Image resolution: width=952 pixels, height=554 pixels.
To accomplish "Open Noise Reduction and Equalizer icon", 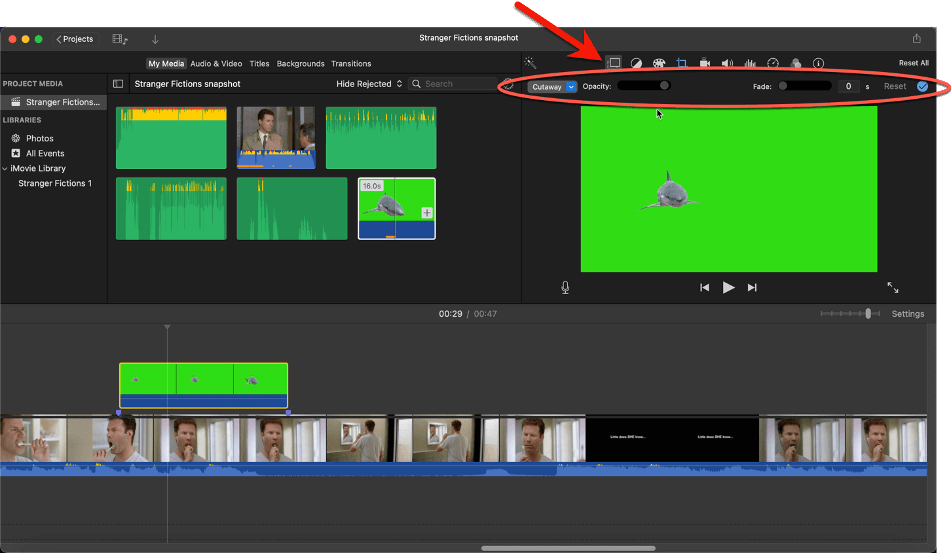I will click(x=750, y=63).
